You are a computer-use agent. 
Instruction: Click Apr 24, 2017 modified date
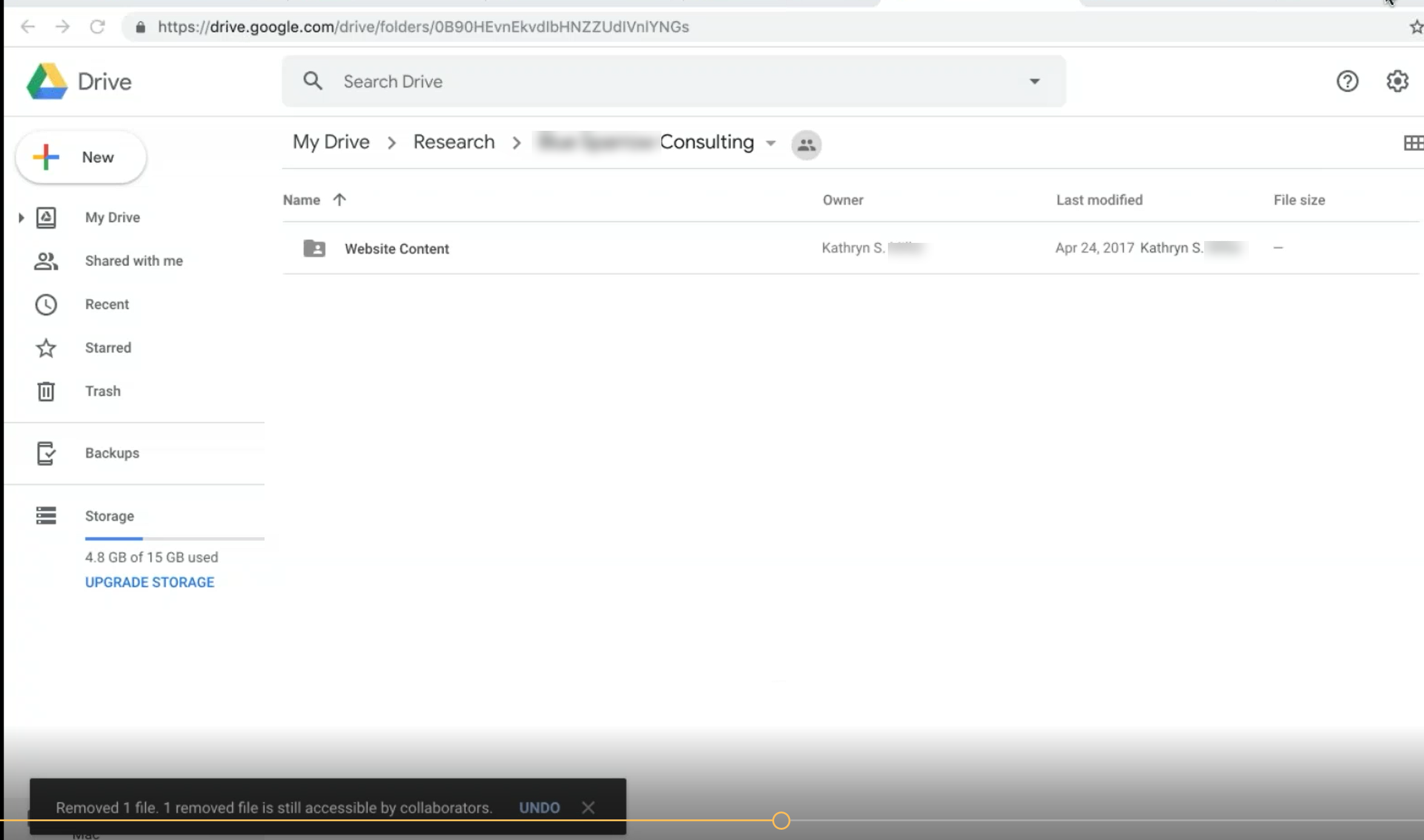1094,248
